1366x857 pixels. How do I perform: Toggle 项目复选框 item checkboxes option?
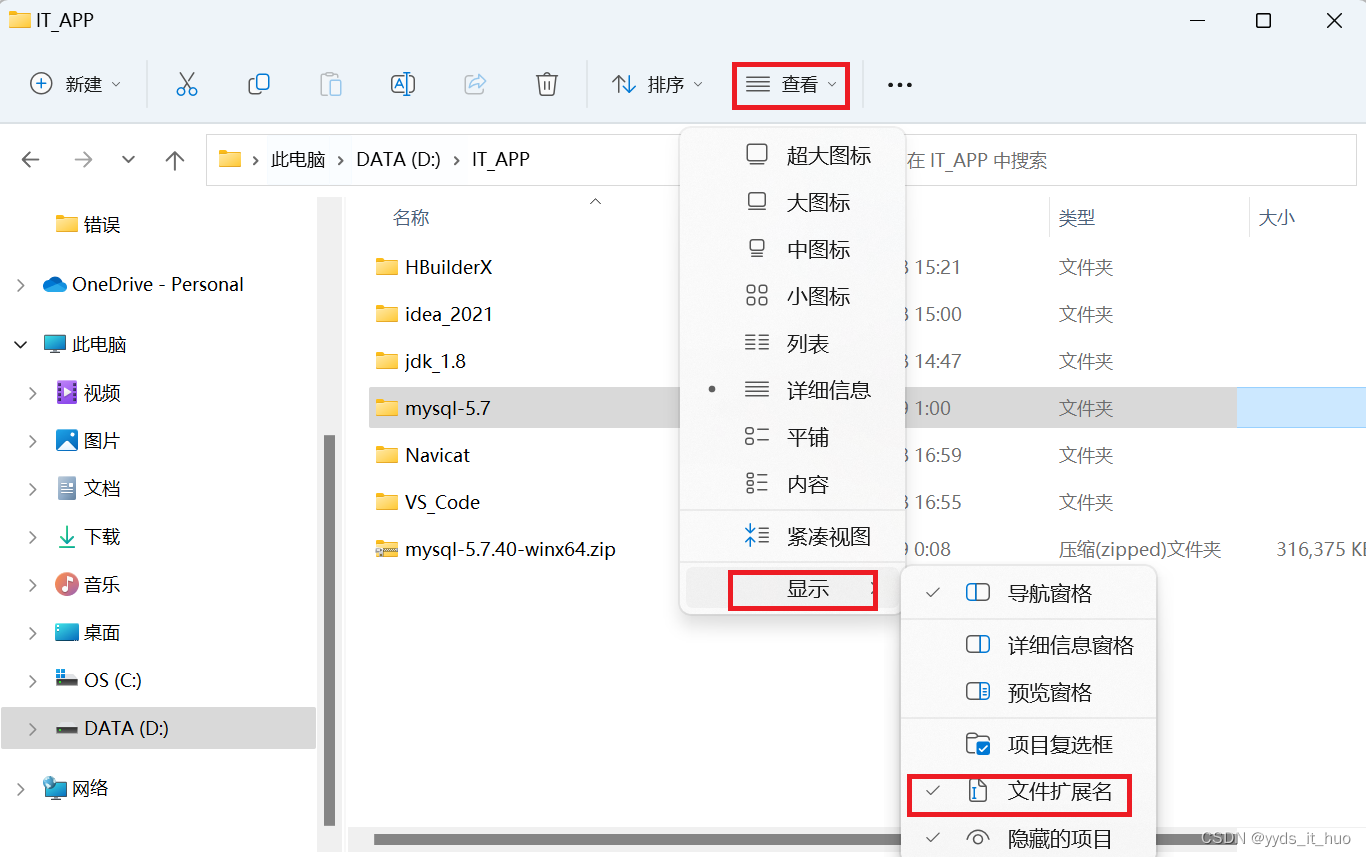coord(1028,744)
